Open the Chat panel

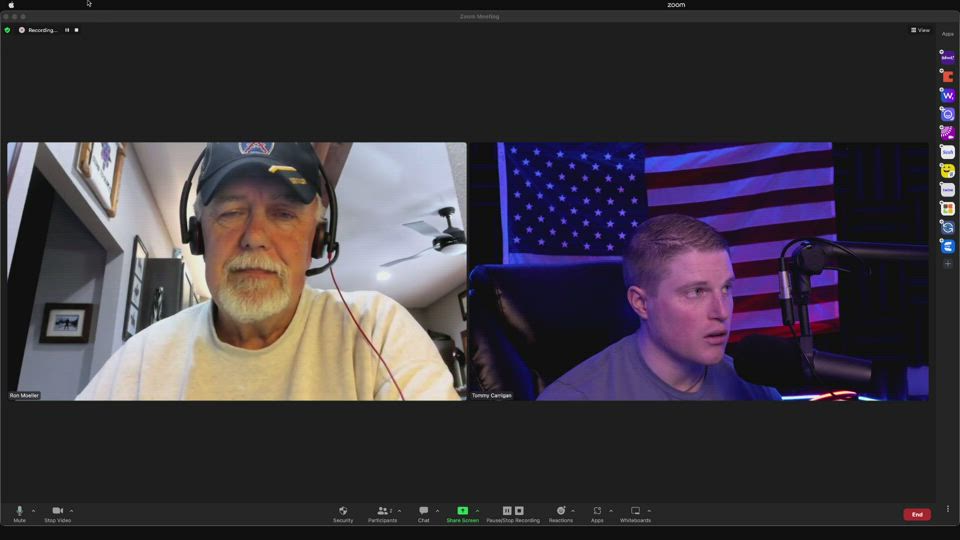point(424,512)
